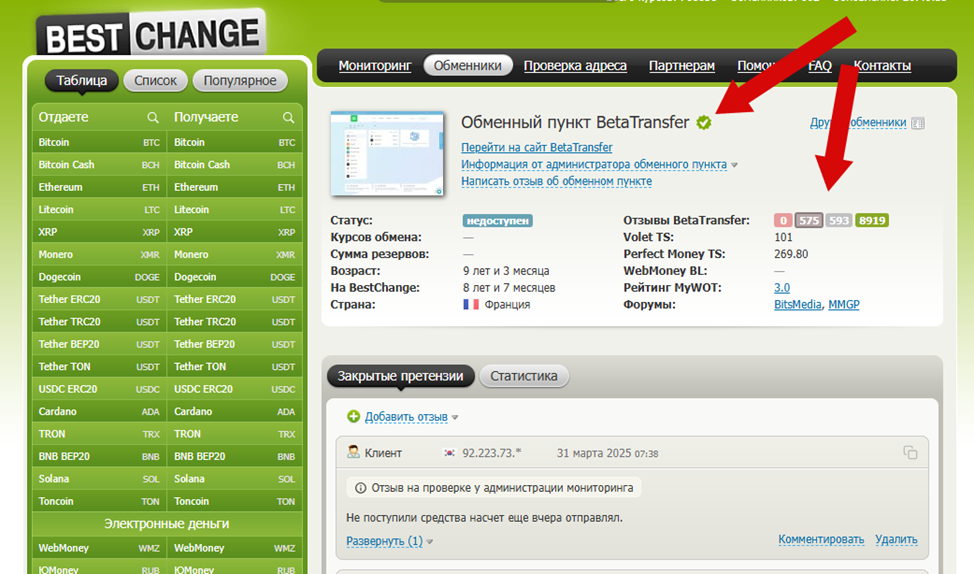Image resolution: width=974 pixels, height=574 pixels.
Task: Click the green plus icon beside Добавить отзыв
Action: click(353, 416)
